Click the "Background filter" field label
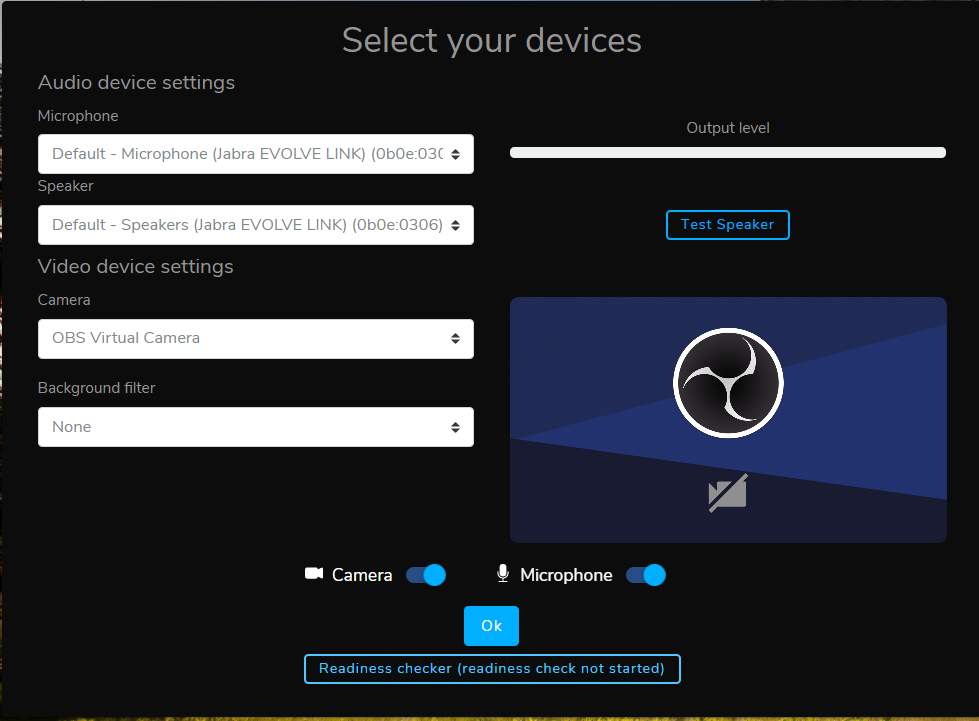979x721 pixels. pos(96,388)
